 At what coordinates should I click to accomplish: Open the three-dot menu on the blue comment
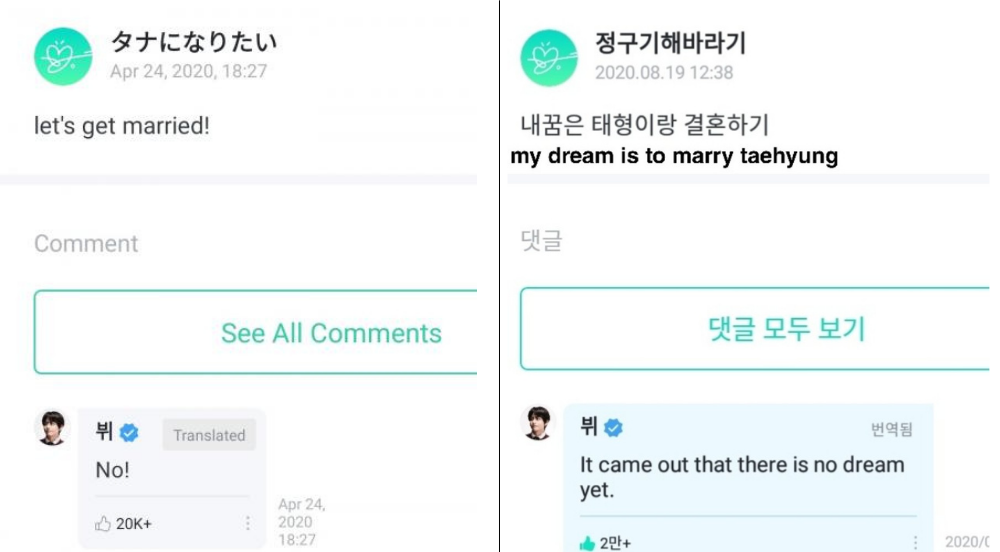coord(914,542)
